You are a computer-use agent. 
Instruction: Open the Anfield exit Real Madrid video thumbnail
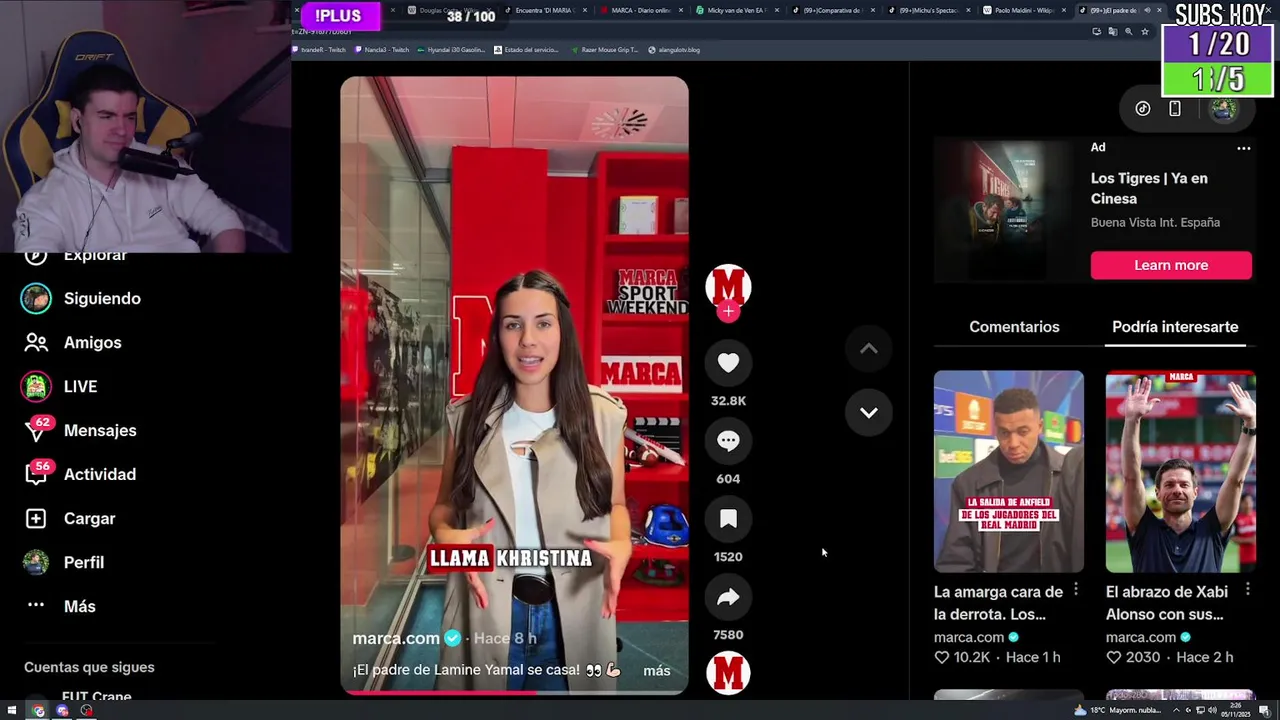click(1008, 471)
